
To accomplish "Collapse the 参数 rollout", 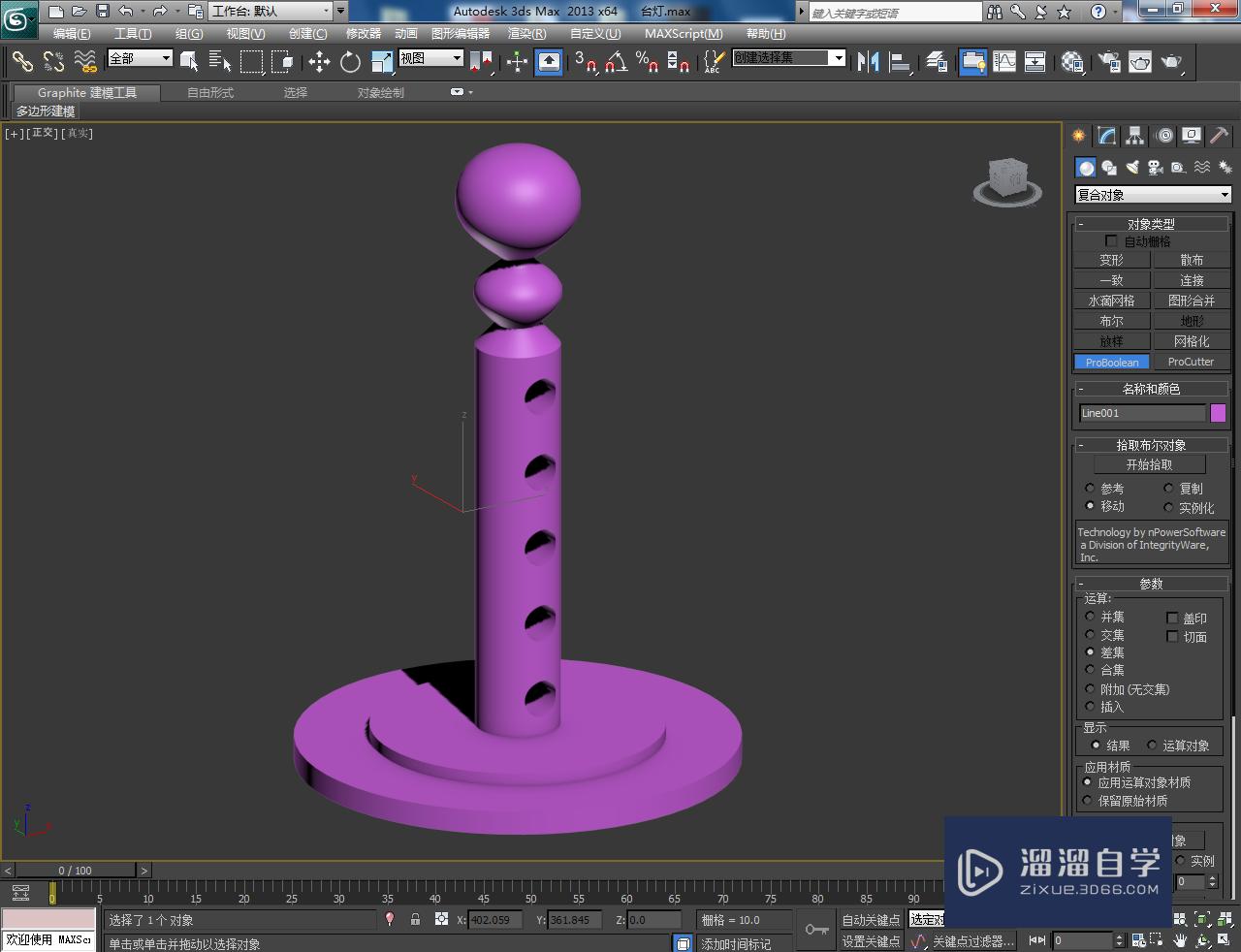I will pos(1151,584).
